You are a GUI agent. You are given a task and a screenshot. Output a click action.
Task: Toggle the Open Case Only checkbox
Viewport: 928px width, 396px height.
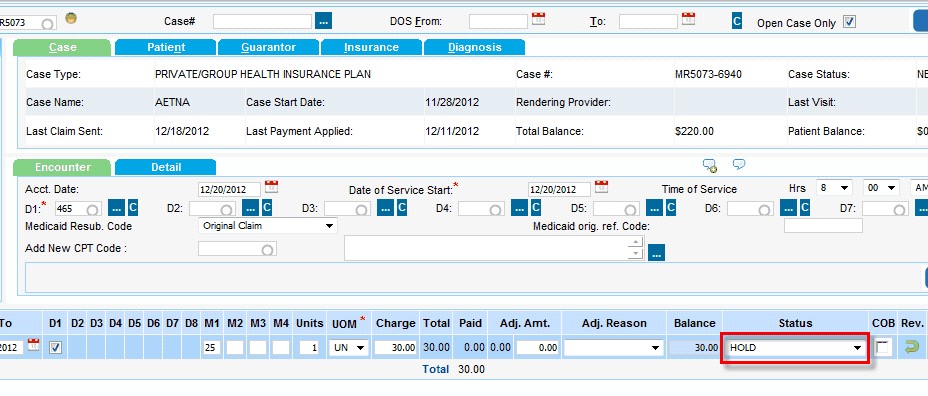[849, 22]
